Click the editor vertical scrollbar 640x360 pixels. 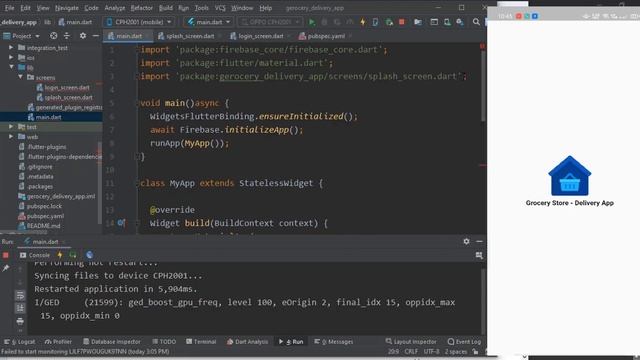pos(483,86)
